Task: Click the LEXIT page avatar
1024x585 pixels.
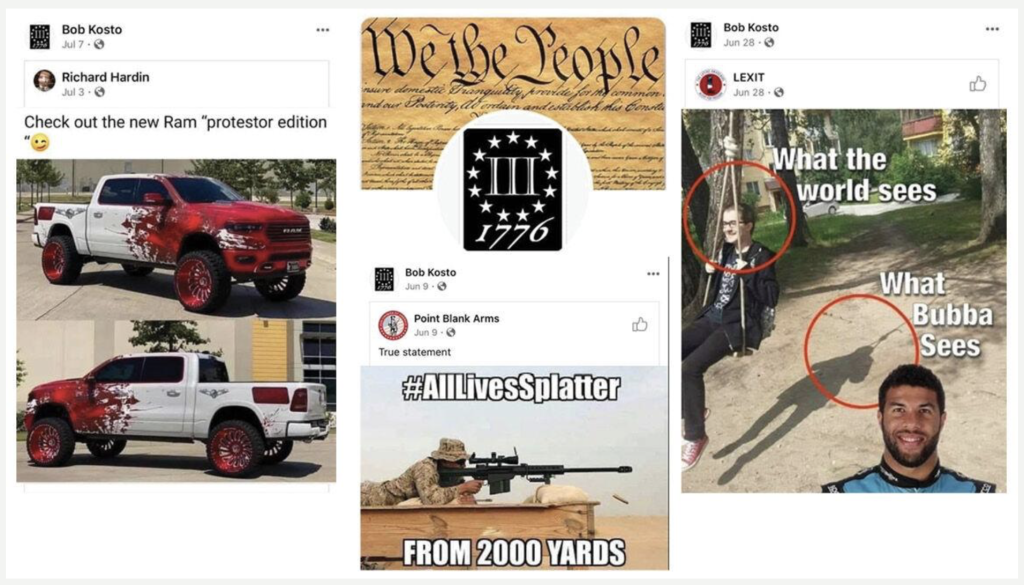Action: 710,84
